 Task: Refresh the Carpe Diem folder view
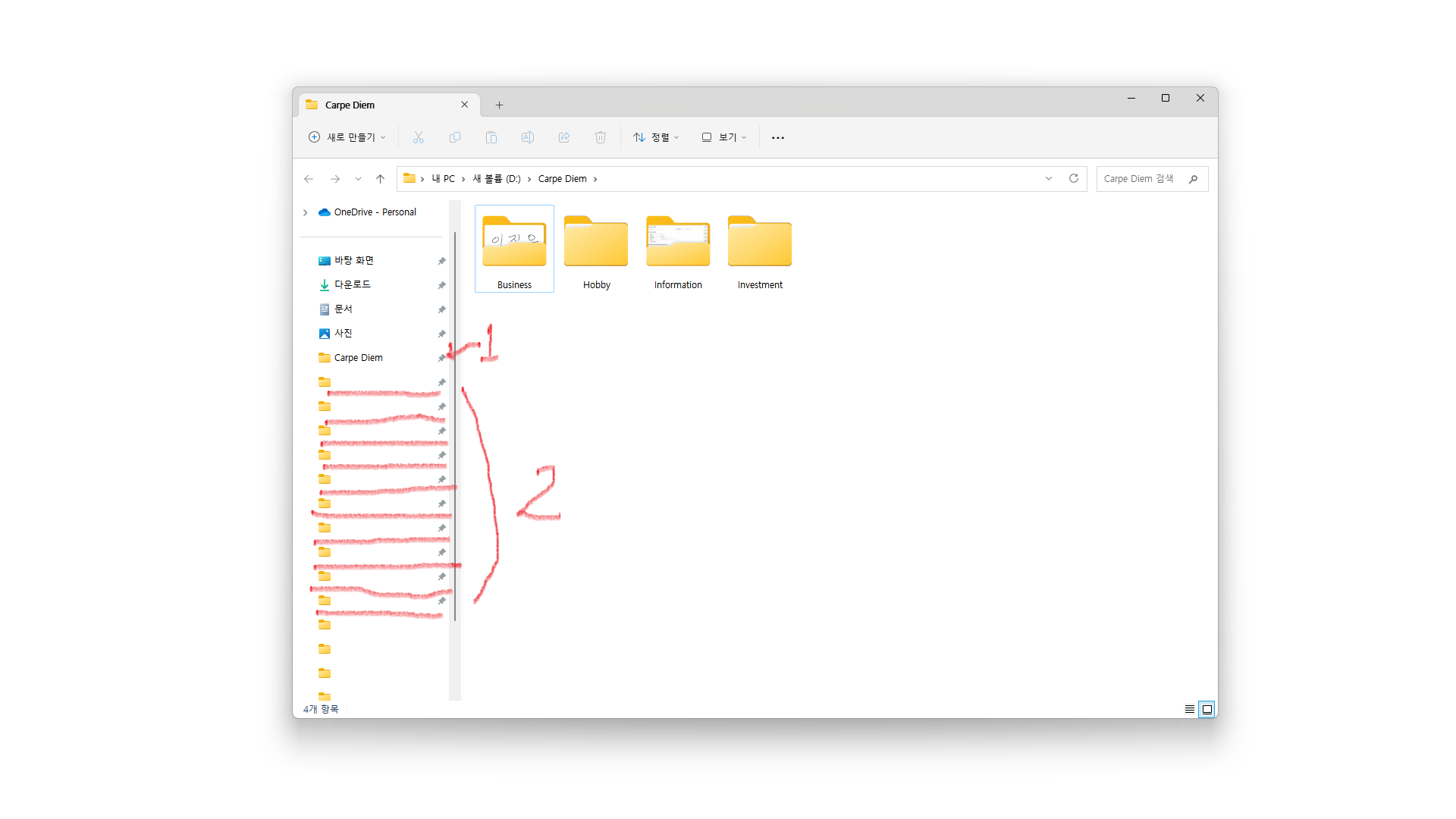(1074, 179)
